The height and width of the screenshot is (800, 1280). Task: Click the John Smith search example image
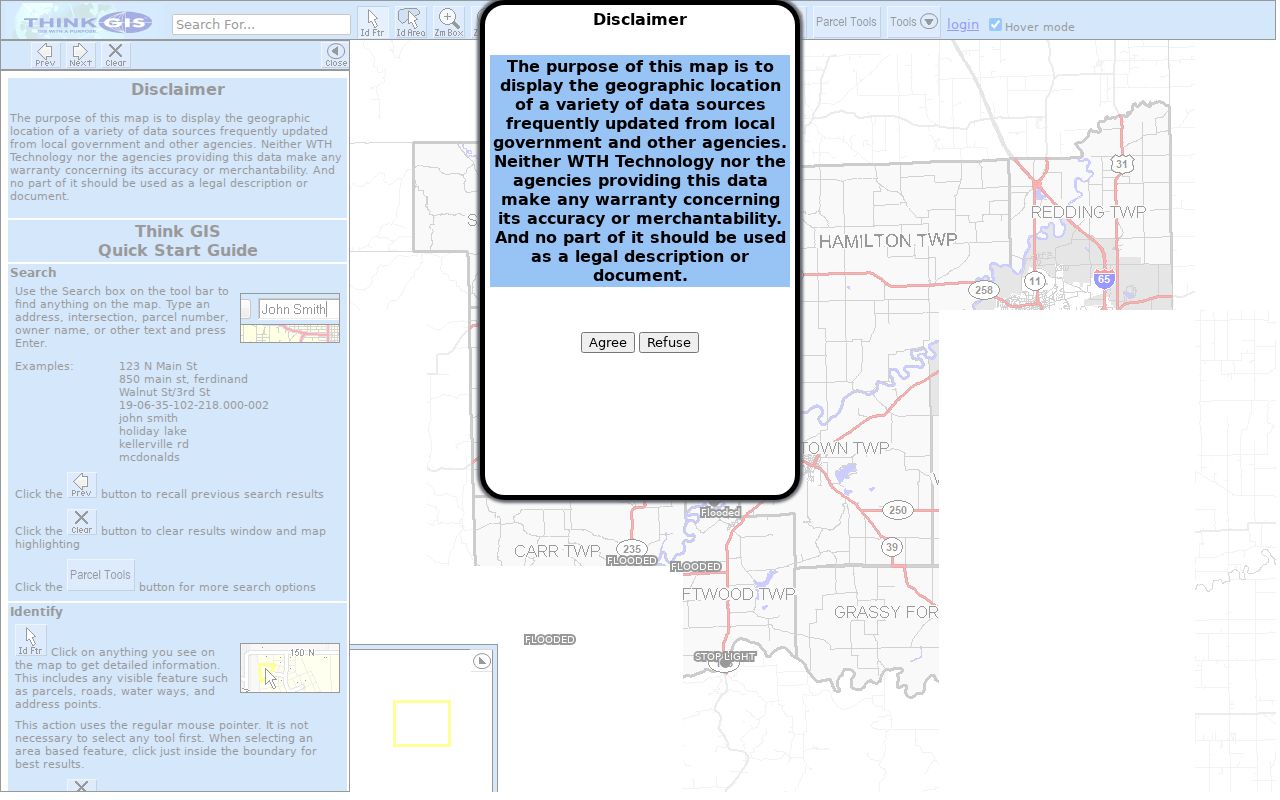point(290,319)
